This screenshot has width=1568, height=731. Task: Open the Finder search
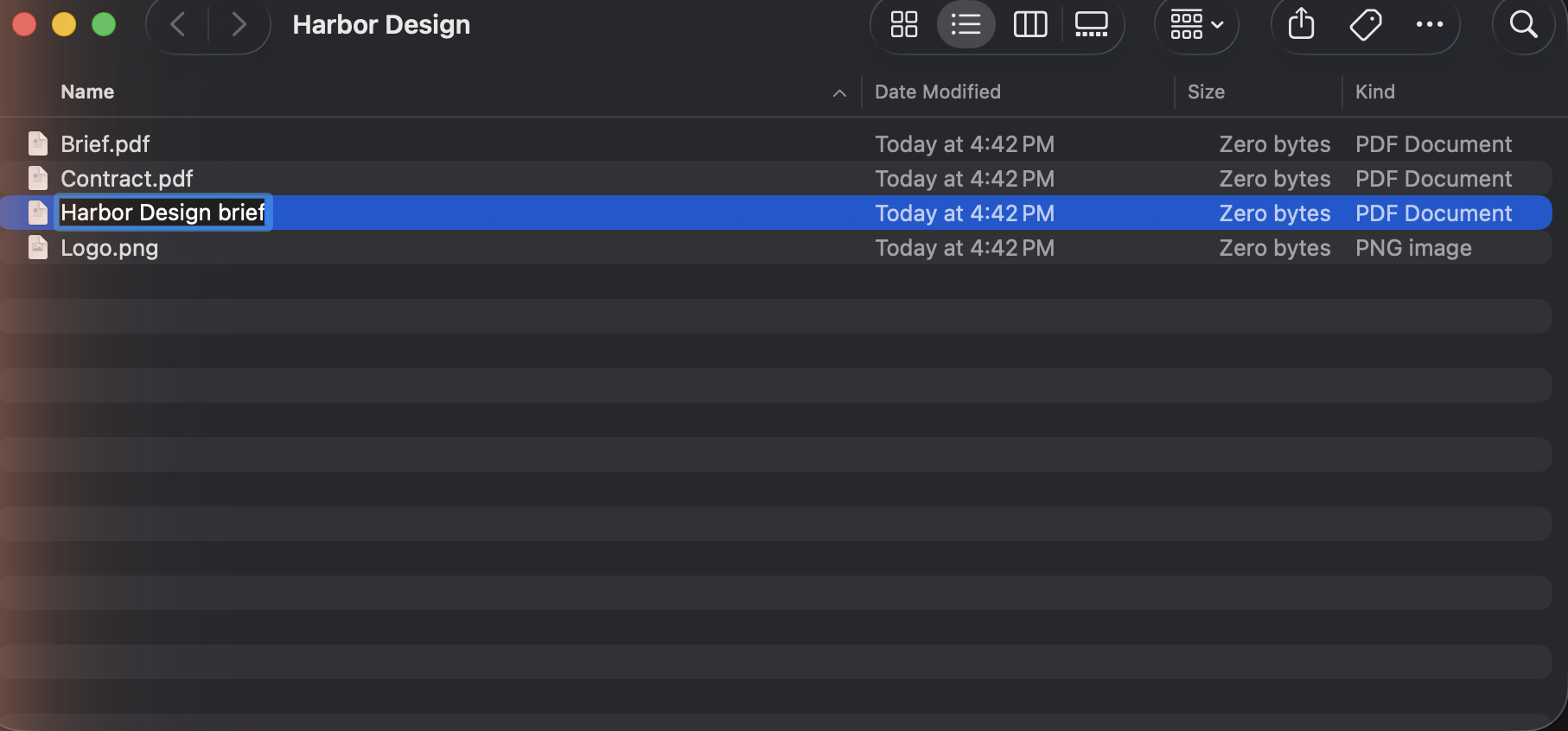pos(1523,24)
